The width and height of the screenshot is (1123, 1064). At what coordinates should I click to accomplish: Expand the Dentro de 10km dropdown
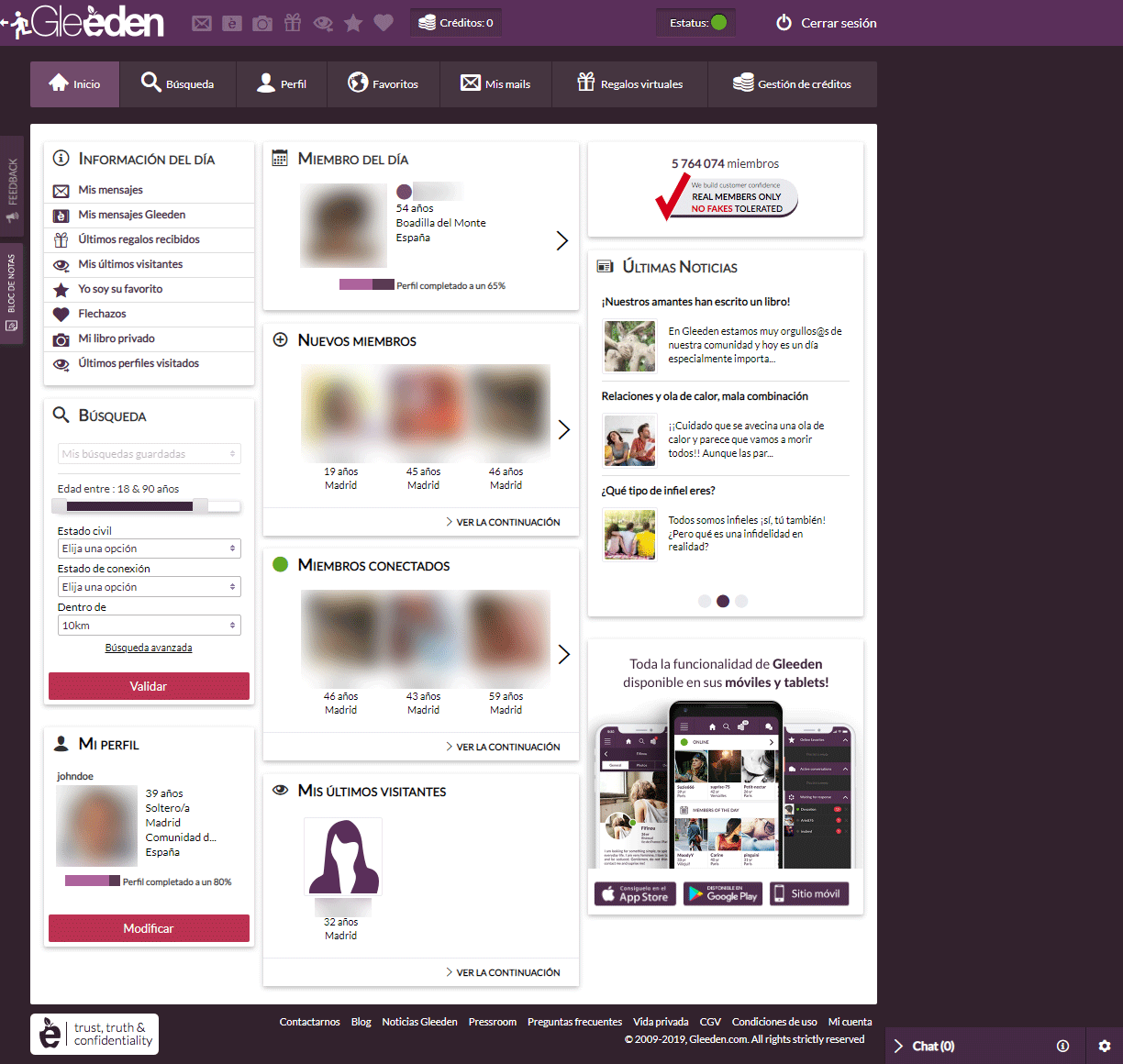click(149, 626)
